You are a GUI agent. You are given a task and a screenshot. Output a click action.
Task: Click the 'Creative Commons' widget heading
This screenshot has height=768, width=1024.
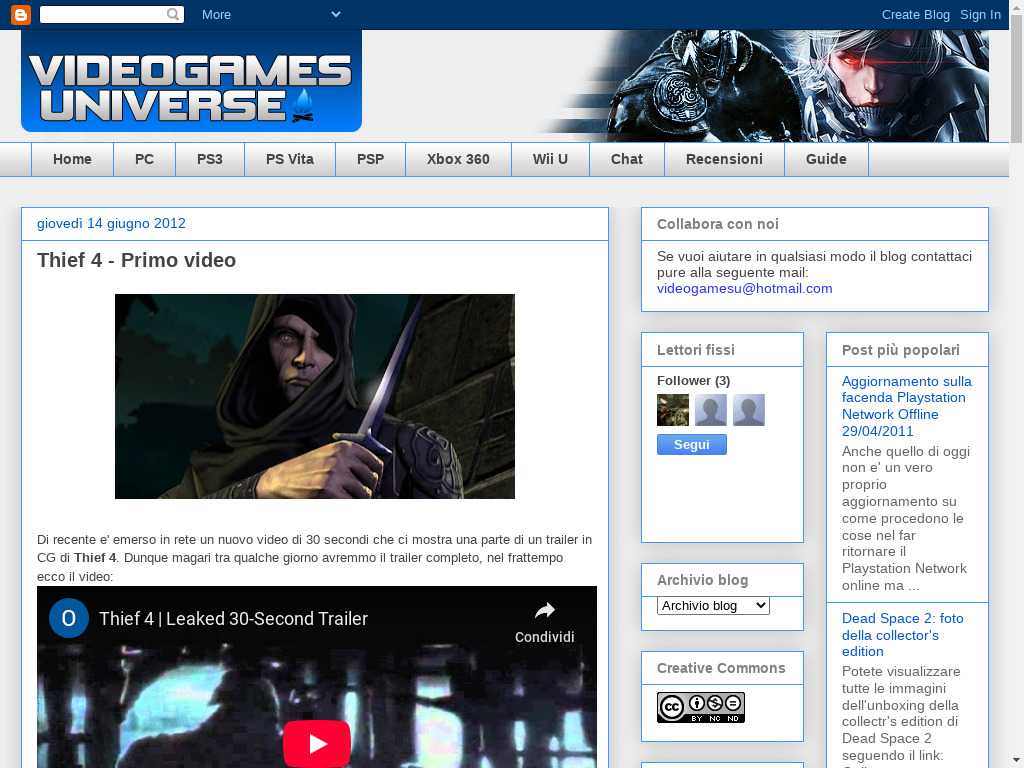click(x=721, y=668)
